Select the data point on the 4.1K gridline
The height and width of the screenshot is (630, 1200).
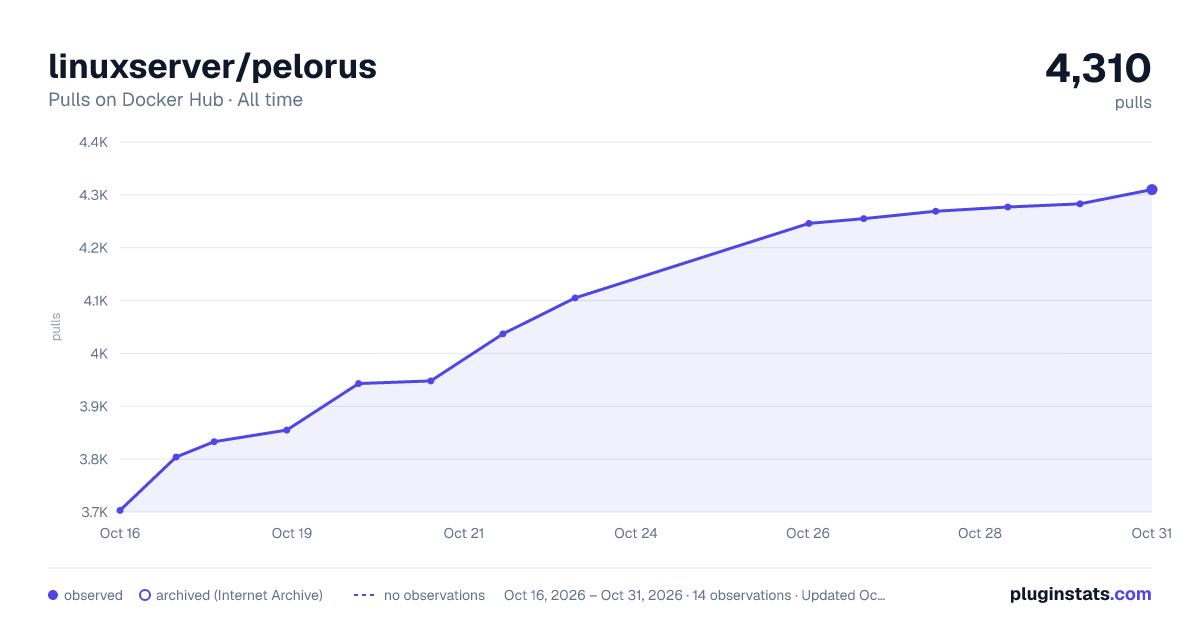575,298
